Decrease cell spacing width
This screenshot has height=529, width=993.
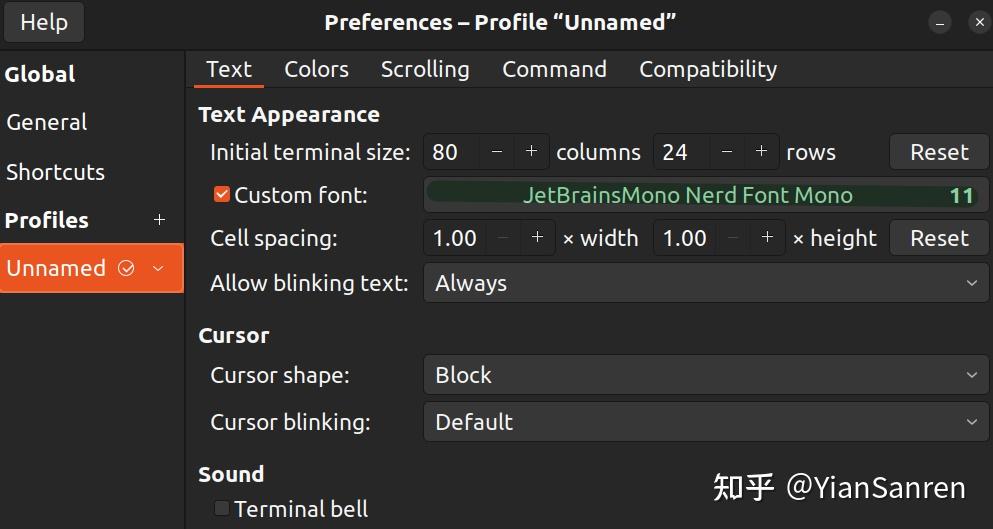(x=503, y=238)
